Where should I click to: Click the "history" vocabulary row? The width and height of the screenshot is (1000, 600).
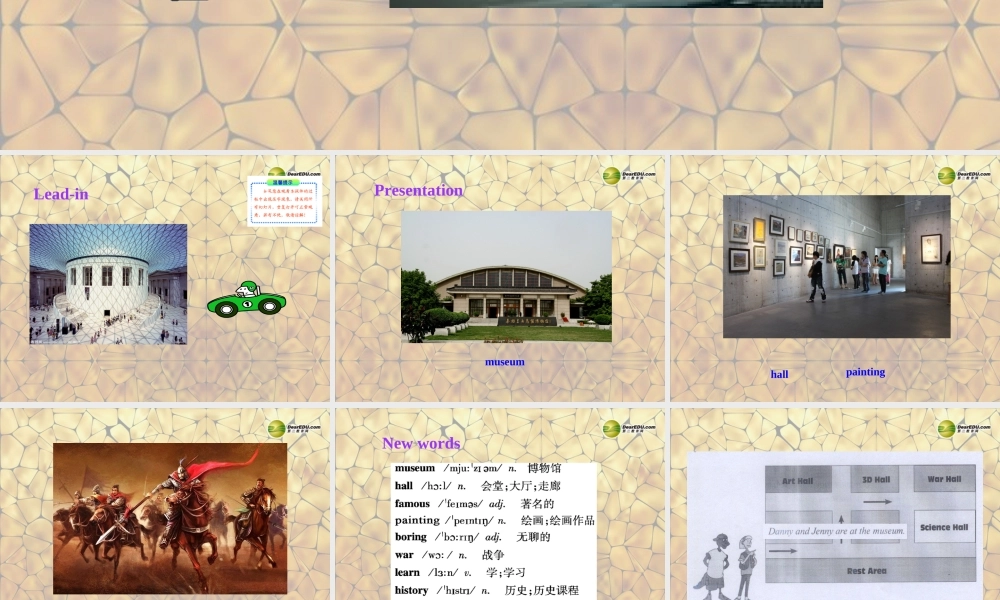pyautogui.click(x=487, y=590)
